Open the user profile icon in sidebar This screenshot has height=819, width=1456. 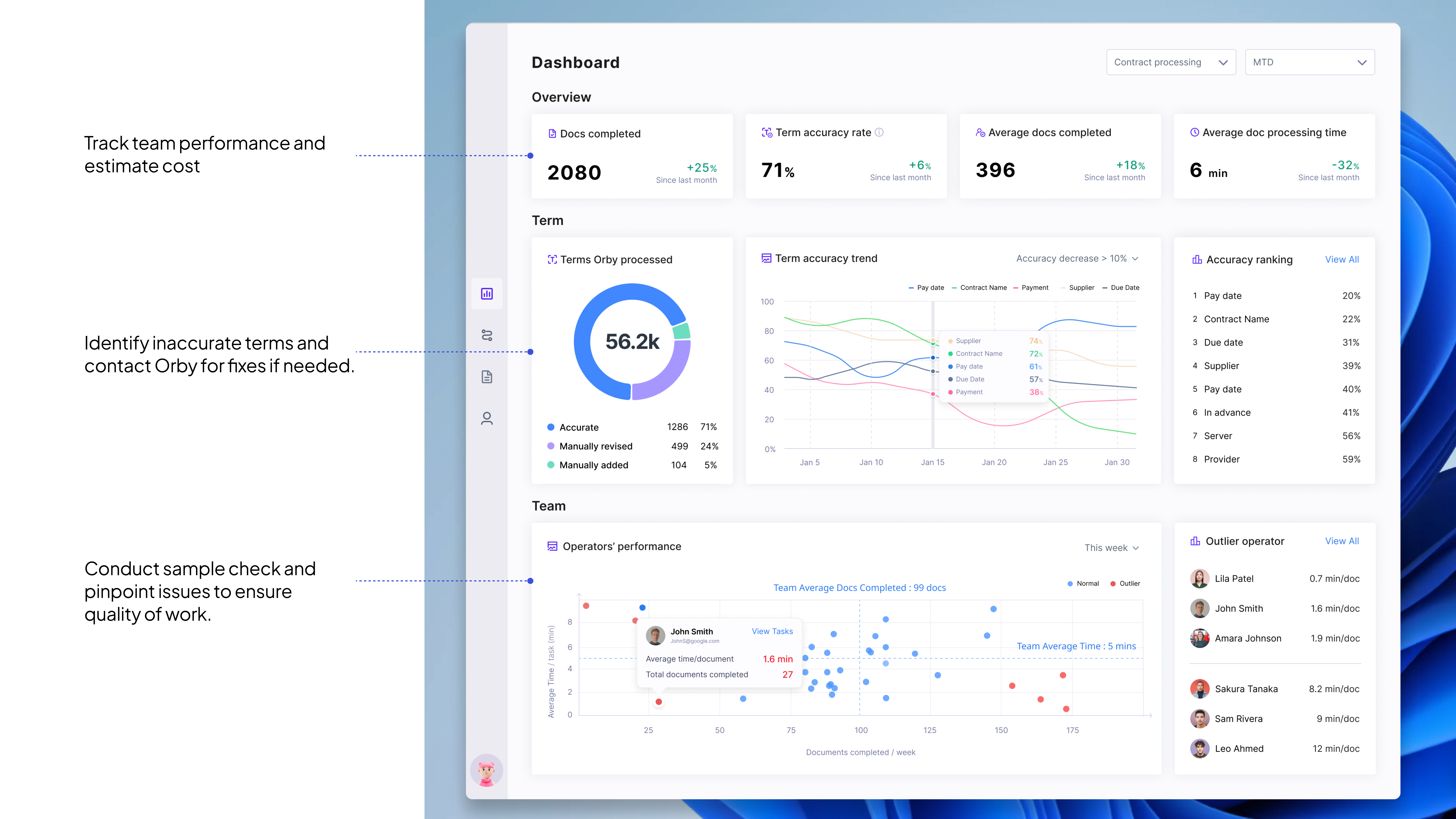[487, 418]
